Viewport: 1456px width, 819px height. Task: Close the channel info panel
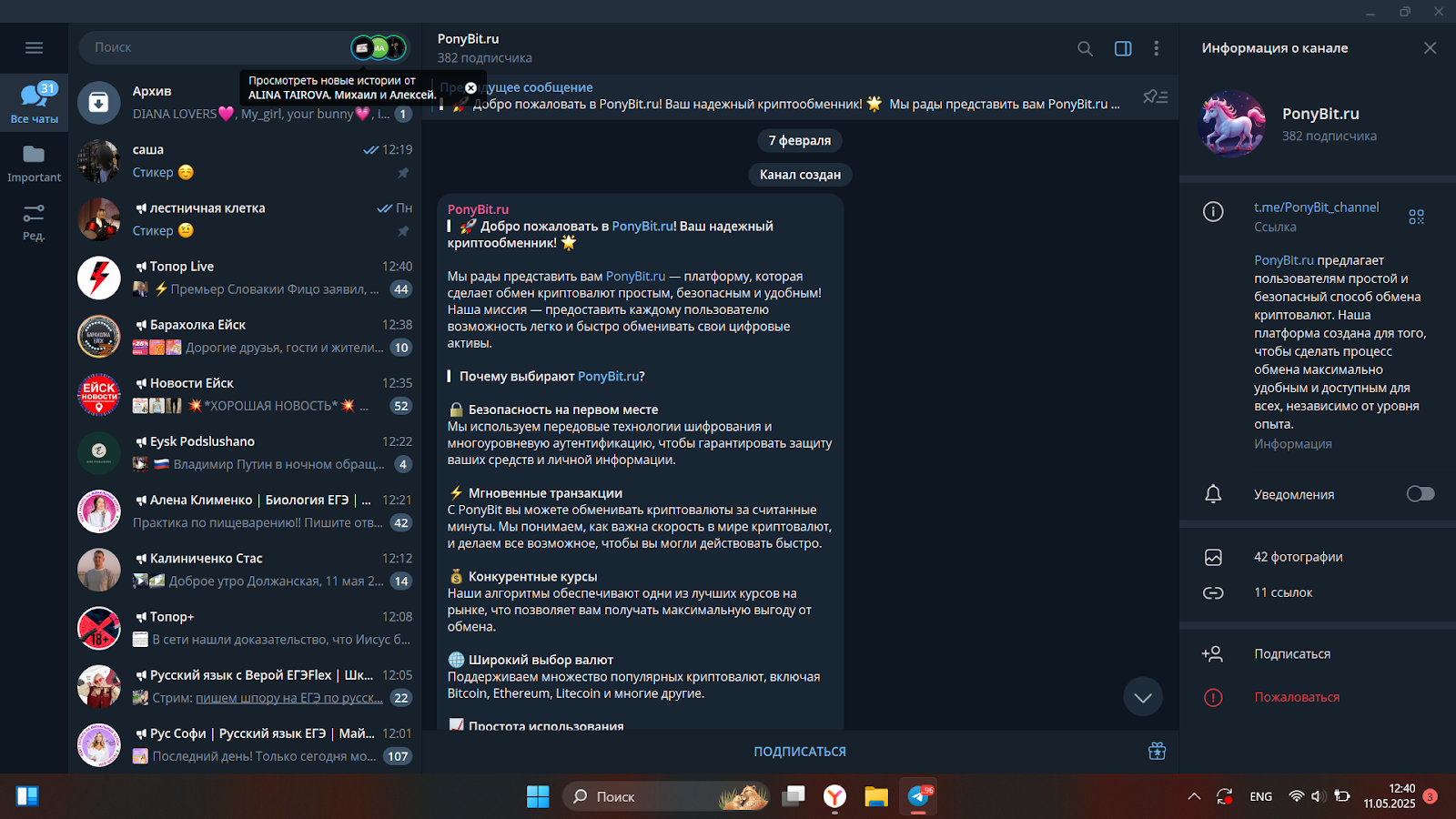tap(1430, 48)
